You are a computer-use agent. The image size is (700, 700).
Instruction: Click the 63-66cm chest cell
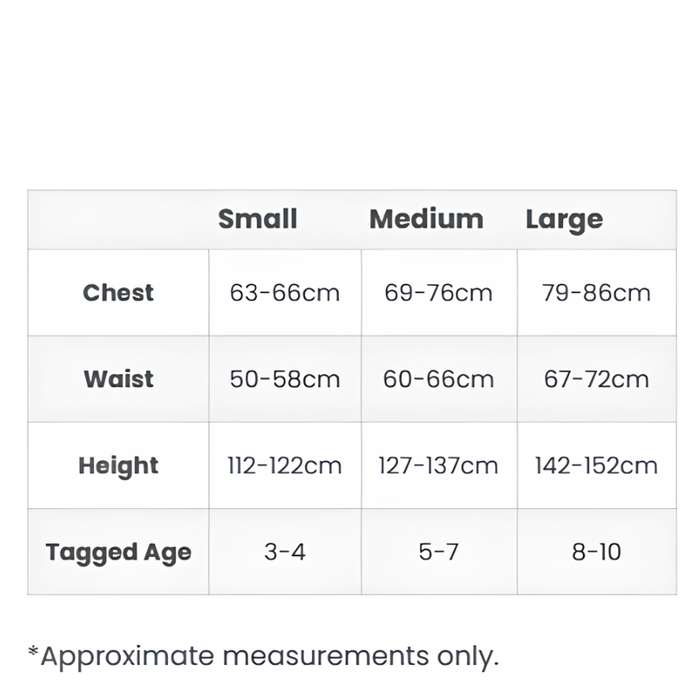285,293
